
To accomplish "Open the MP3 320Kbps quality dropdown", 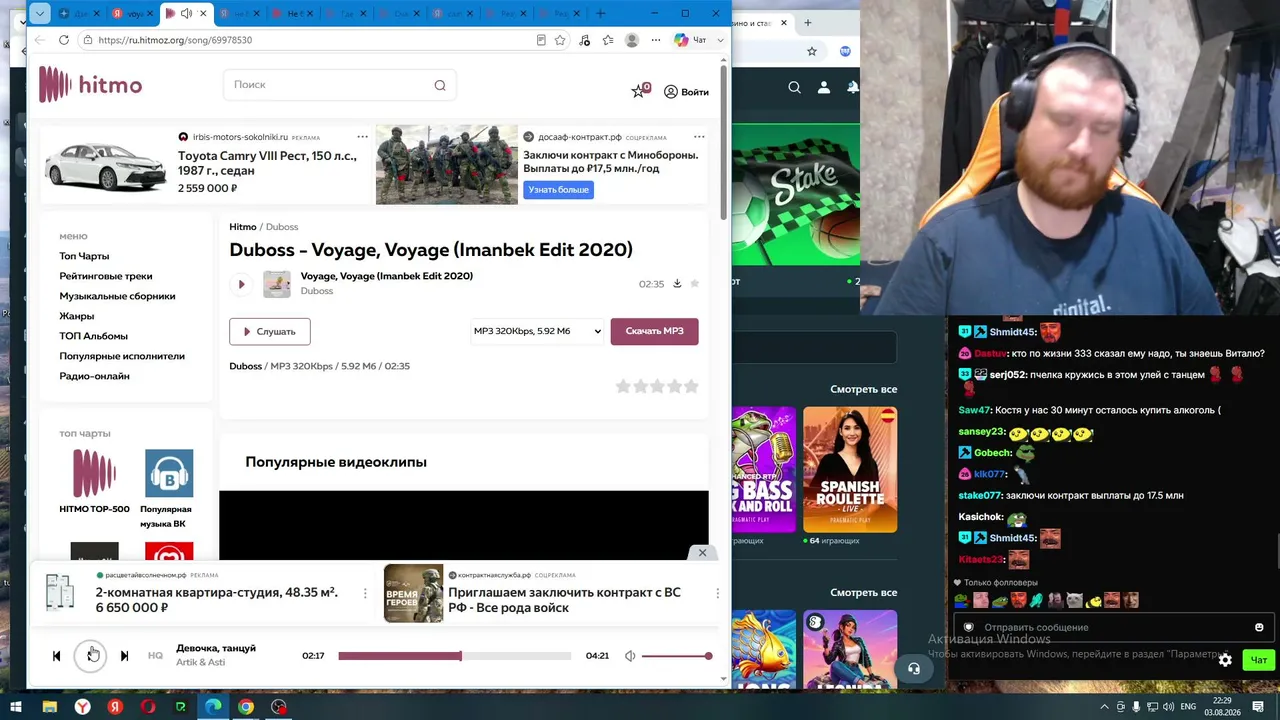I will point(537,331).
